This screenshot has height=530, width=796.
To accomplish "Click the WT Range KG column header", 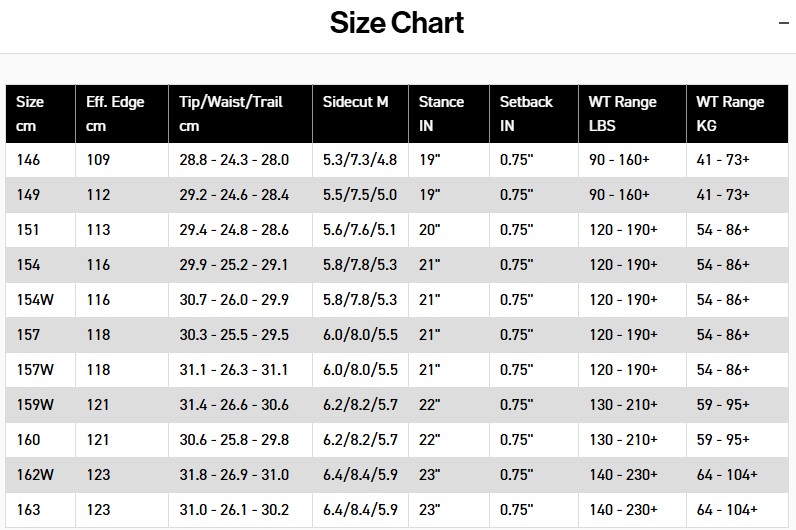I will (x=730, y=114).
